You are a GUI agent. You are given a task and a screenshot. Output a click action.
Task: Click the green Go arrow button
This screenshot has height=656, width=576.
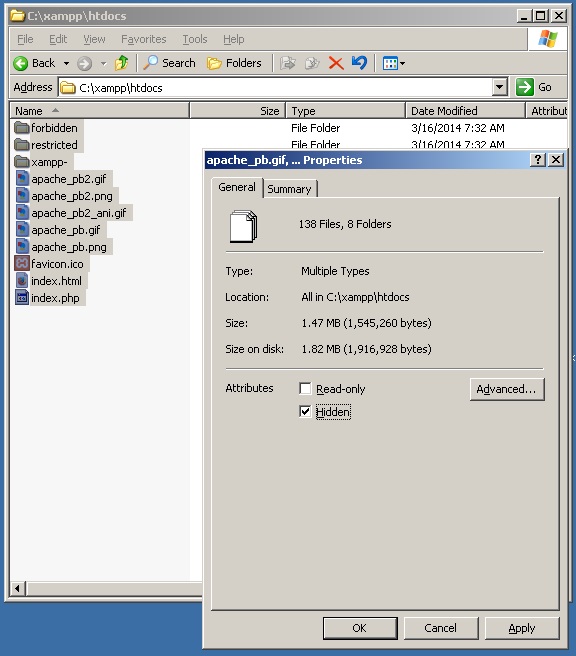525,87
